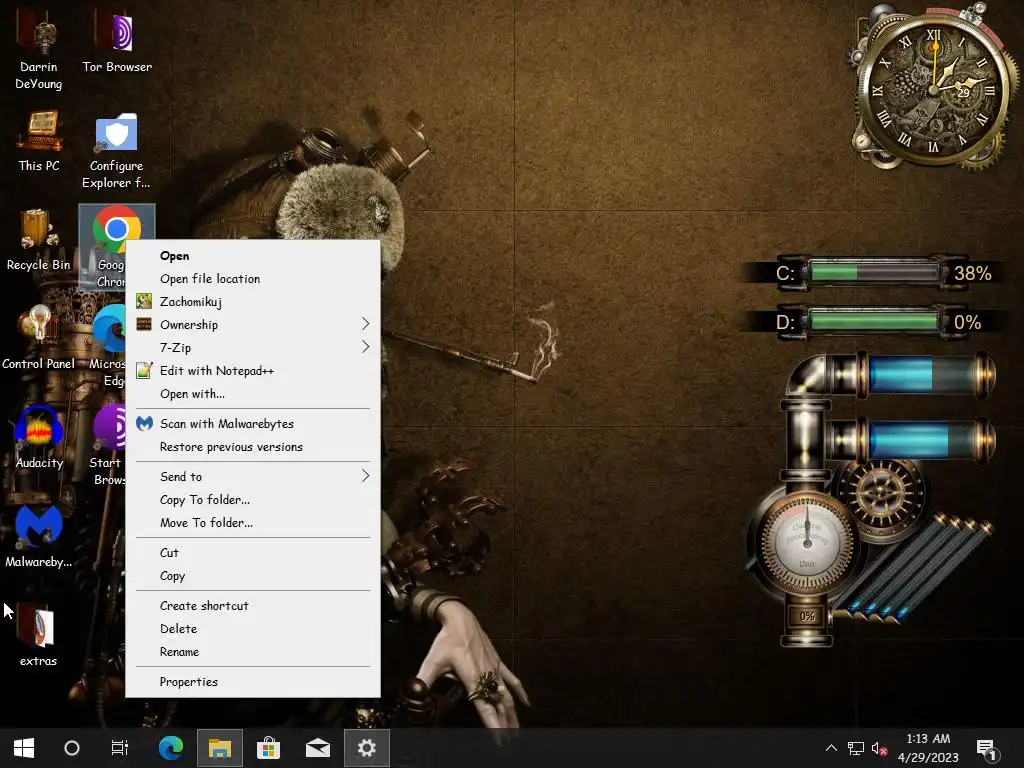Screen dimensions: 1024x768
Task: Click the D: drive usage bar
Action: coord(874,321)
